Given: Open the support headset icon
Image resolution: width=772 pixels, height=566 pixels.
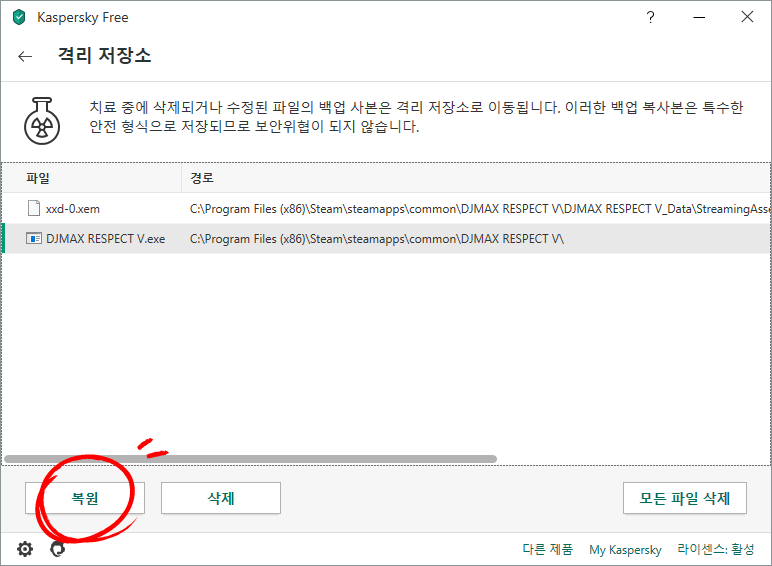Looking at the screenshot, I should click(x=58, y=549).
